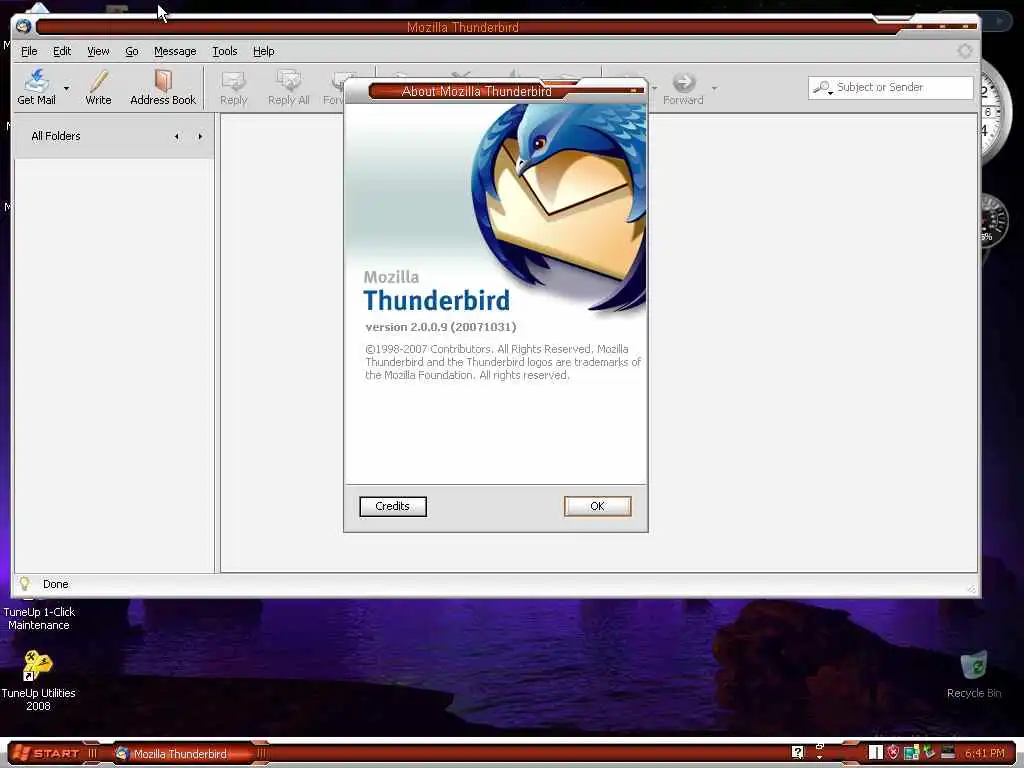Screen dimensions: 1024x768
Task: Click the version 2.0.0.9 text
Action: (x=441, y=327)
